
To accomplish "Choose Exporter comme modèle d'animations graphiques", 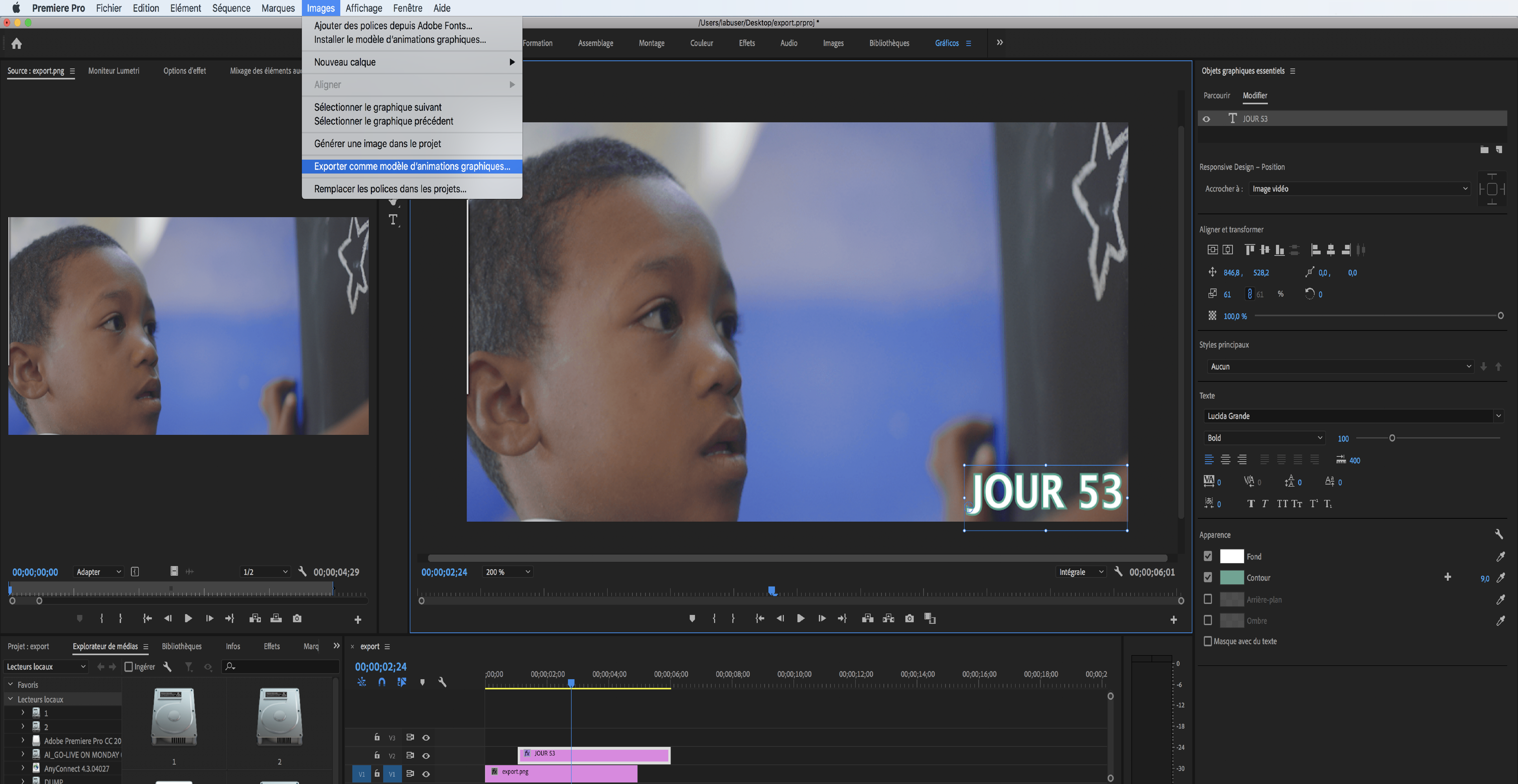I will 412,167.
